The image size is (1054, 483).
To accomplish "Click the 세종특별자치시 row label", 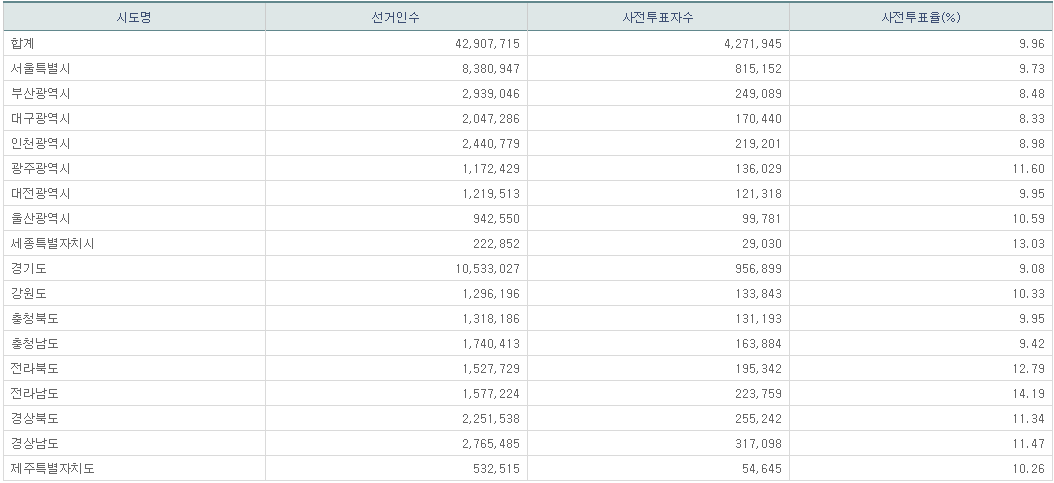I will click(53, 243).
